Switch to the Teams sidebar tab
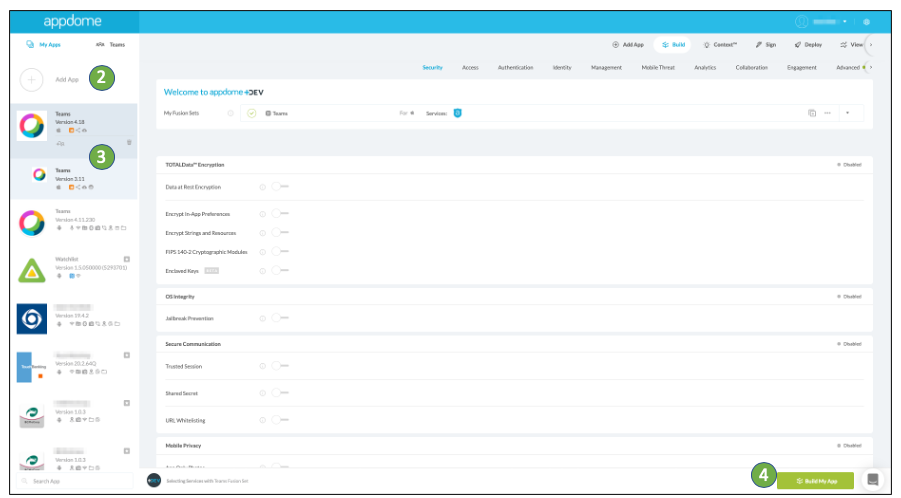The height and width of the screenshot is (498, 901). [110, 44]
